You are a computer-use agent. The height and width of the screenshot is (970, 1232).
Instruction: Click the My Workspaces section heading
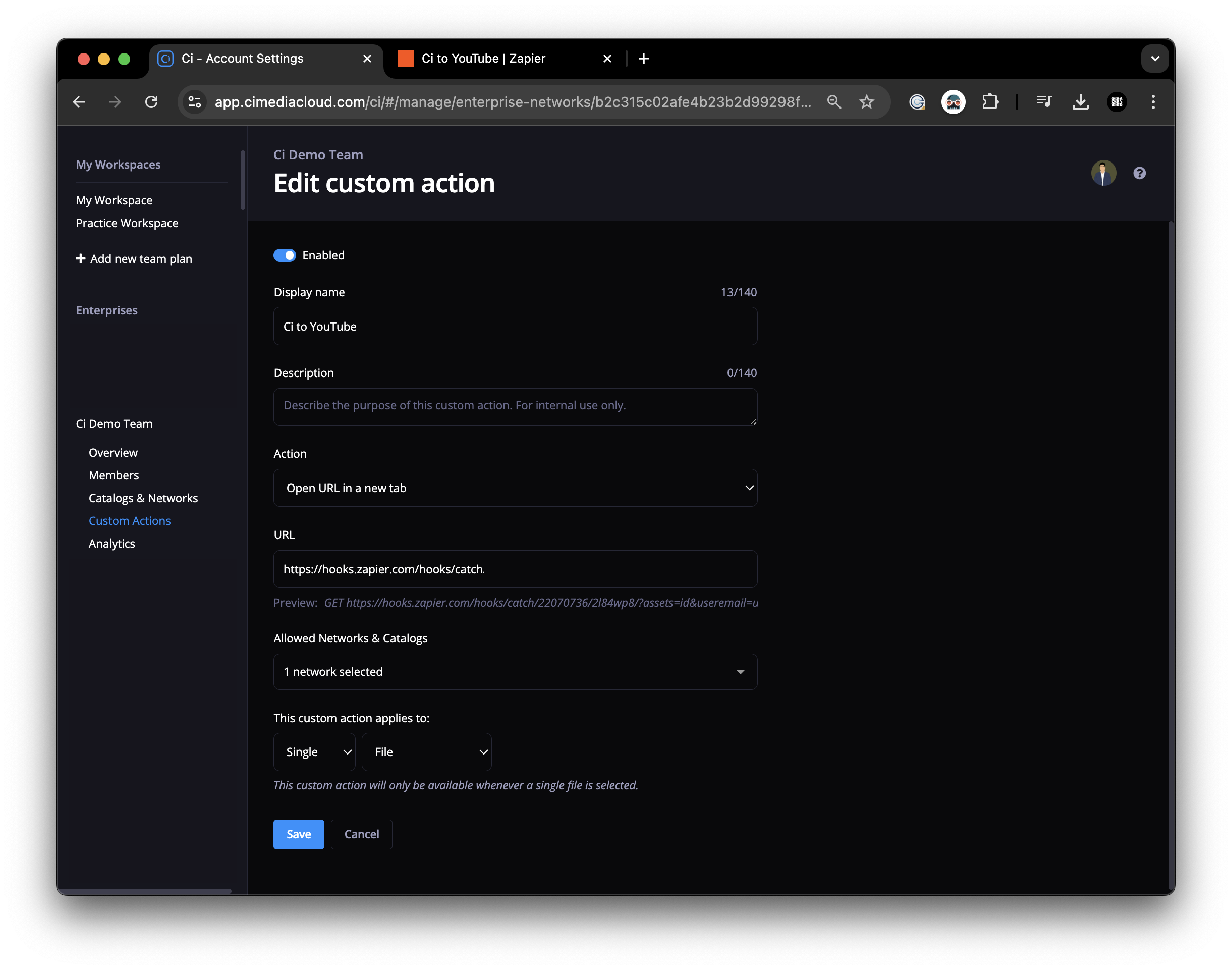[118, 165]
